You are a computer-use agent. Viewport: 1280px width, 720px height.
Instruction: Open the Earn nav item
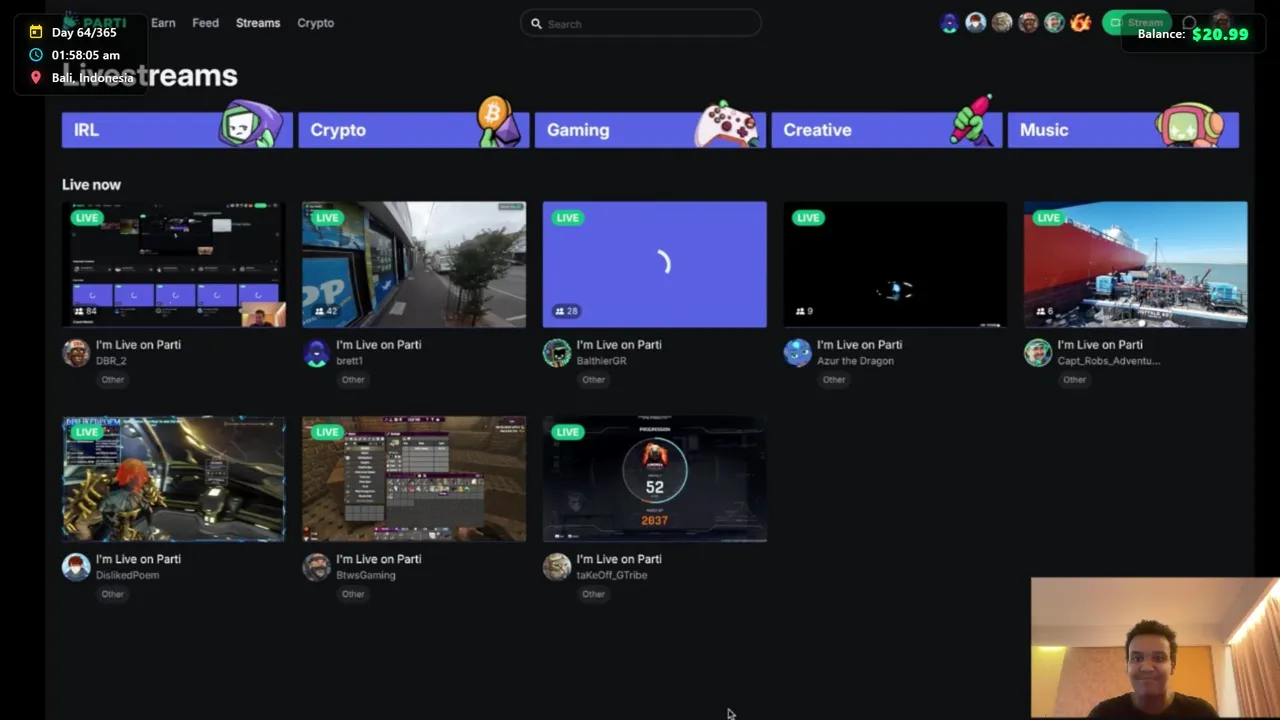tap(163, 23)
